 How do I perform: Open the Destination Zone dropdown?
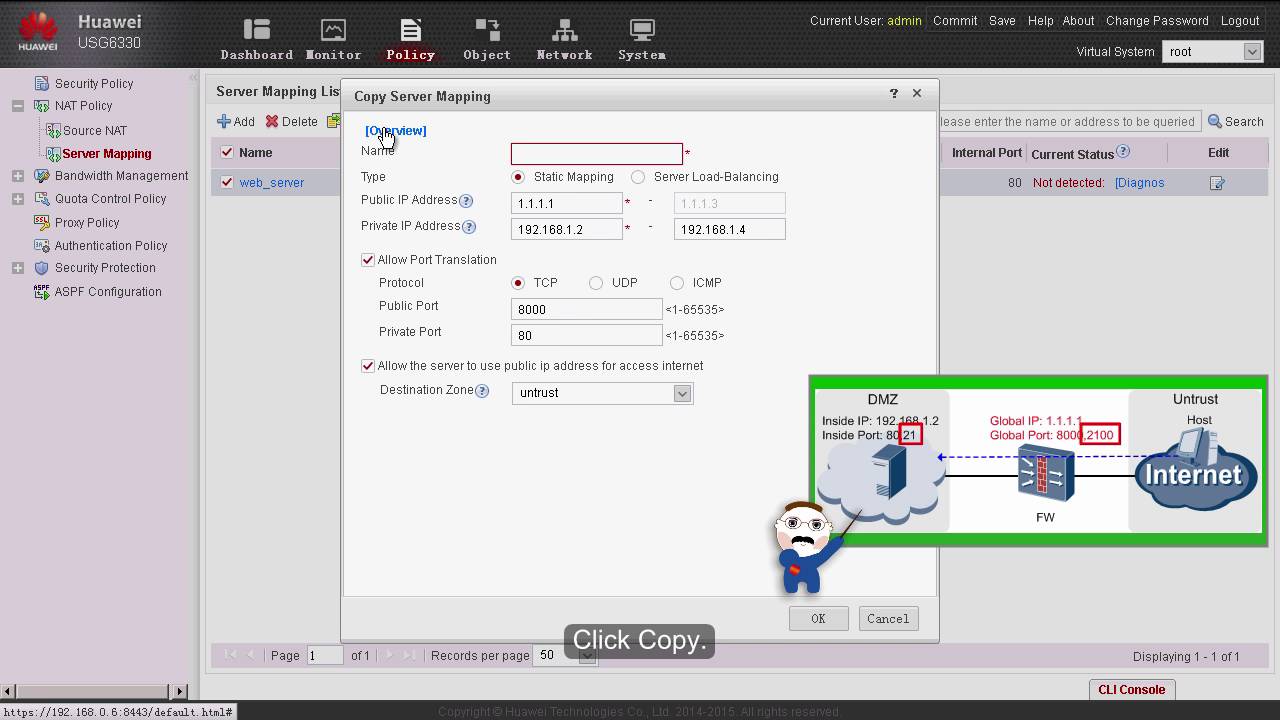tap(682, 393)
